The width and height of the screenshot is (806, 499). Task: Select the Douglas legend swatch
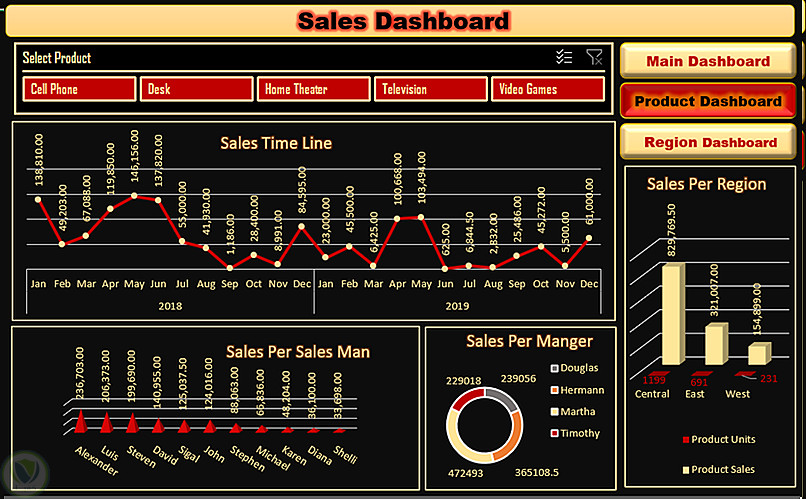(x=554, y=368)
